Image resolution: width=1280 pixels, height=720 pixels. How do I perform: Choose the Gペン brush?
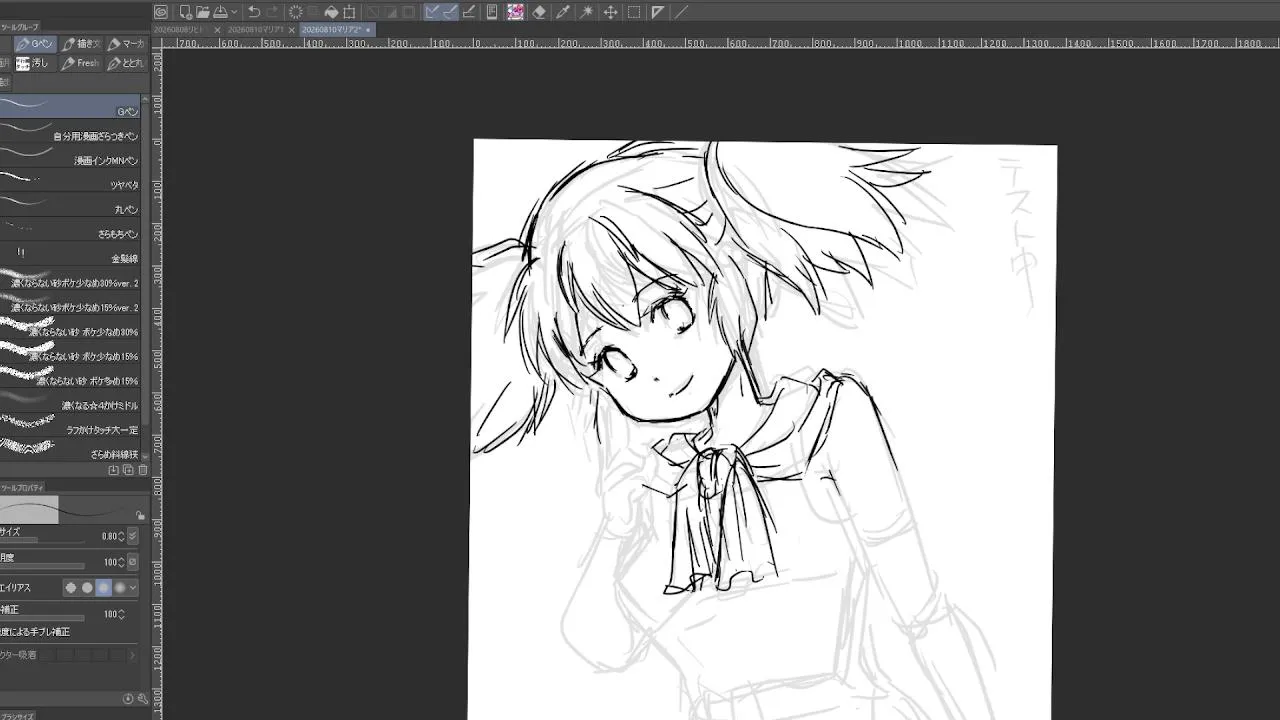tap(70, 106)
